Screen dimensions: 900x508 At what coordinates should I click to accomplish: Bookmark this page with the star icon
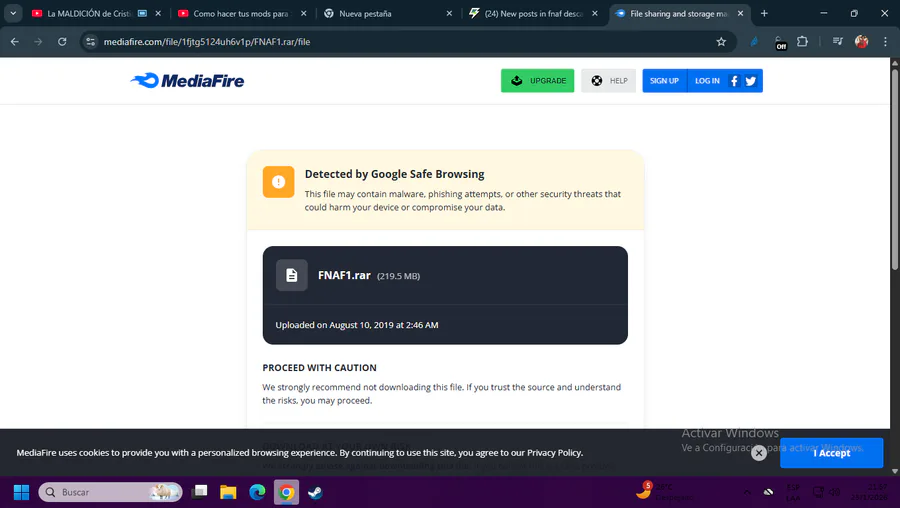pyautogui.click(x=721, y=41)
